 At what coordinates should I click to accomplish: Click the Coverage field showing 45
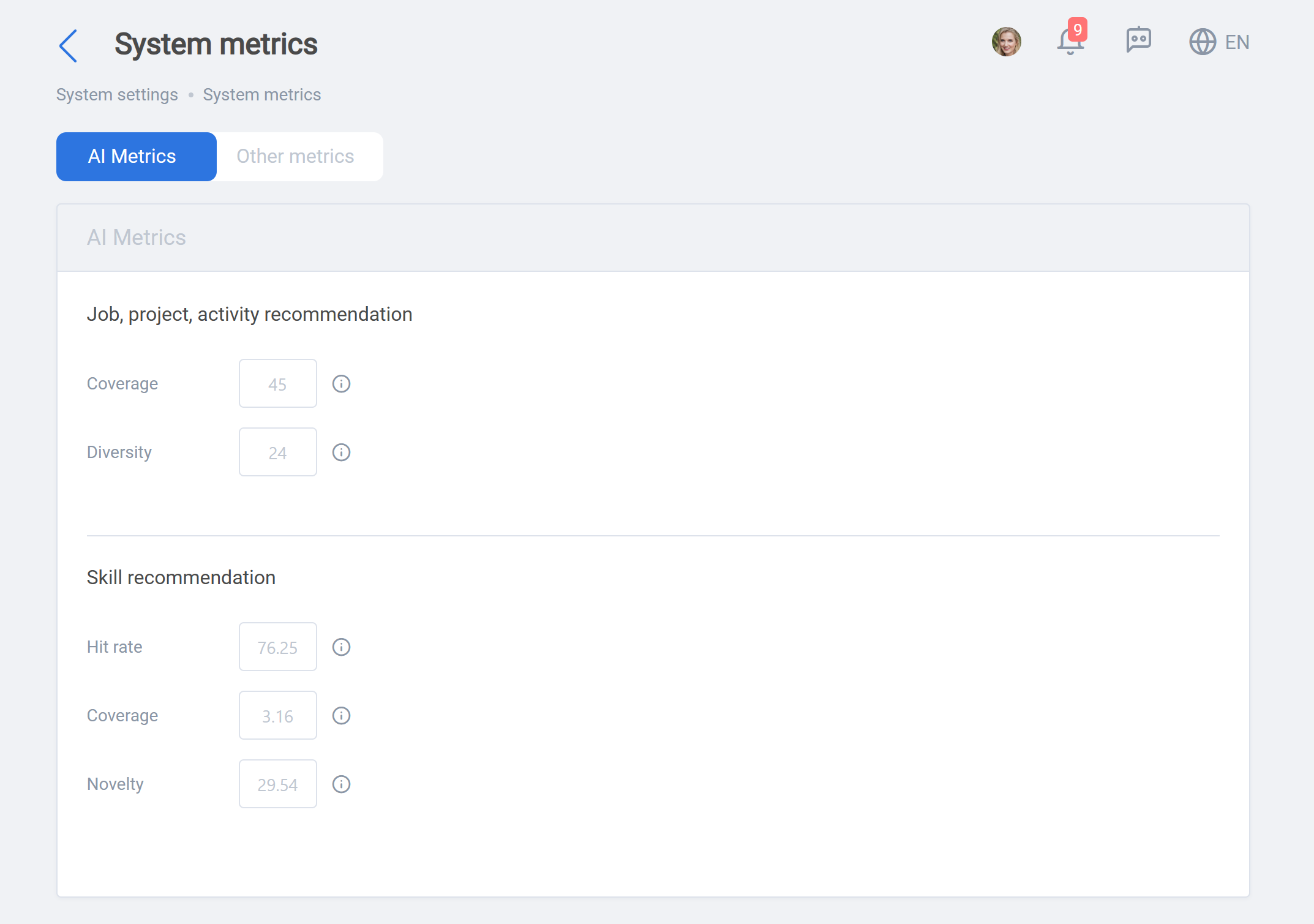pos(278,383)
